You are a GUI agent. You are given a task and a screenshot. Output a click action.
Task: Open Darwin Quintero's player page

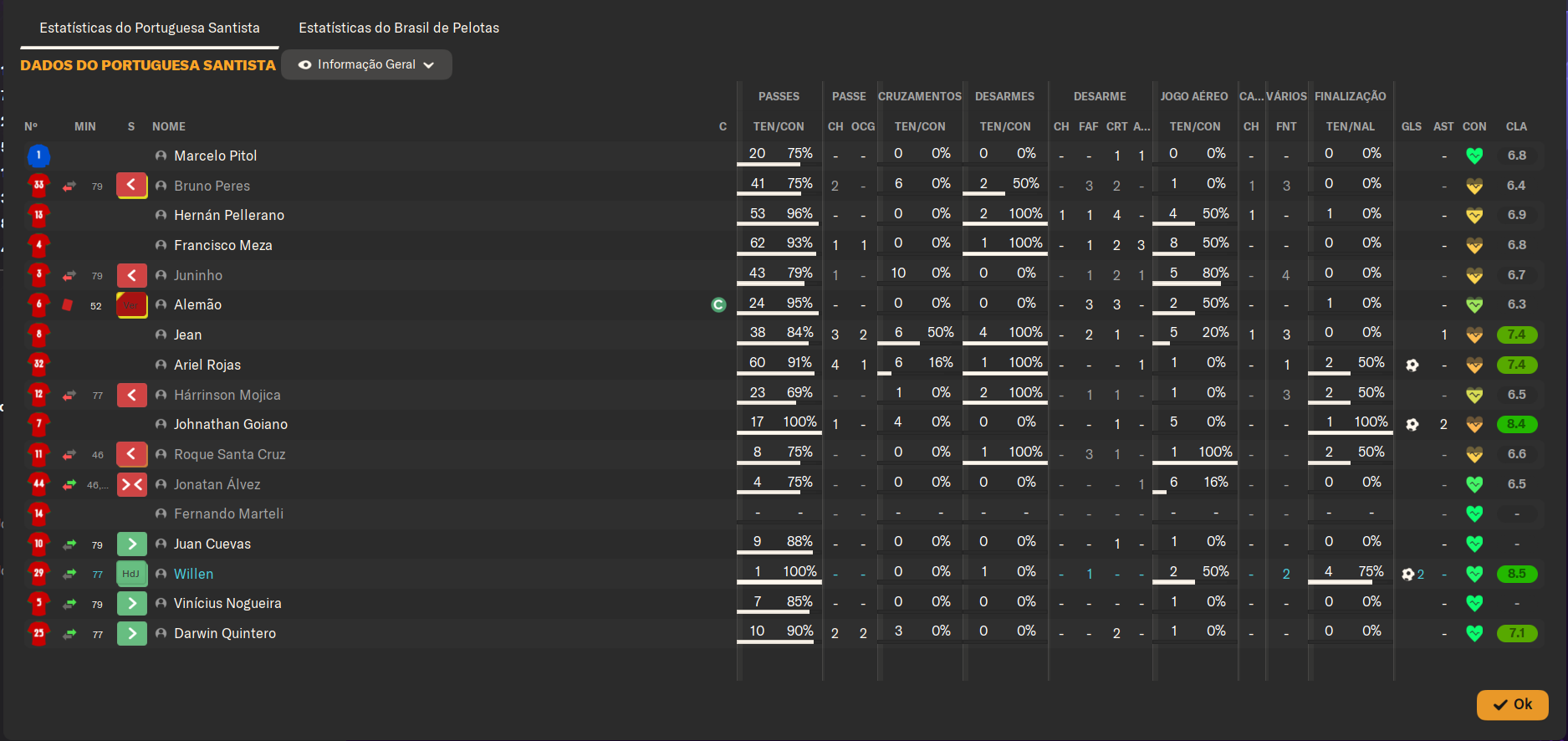tap(225, 633)
